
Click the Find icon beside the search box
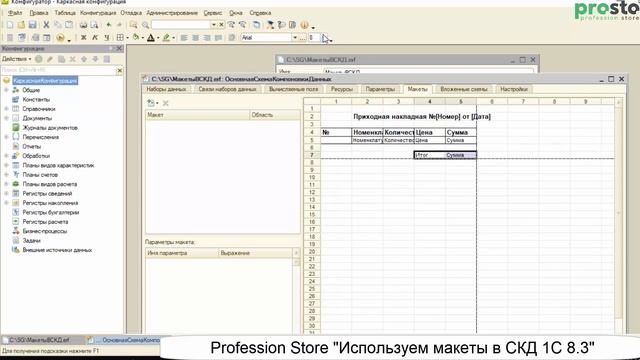(133, 25)
